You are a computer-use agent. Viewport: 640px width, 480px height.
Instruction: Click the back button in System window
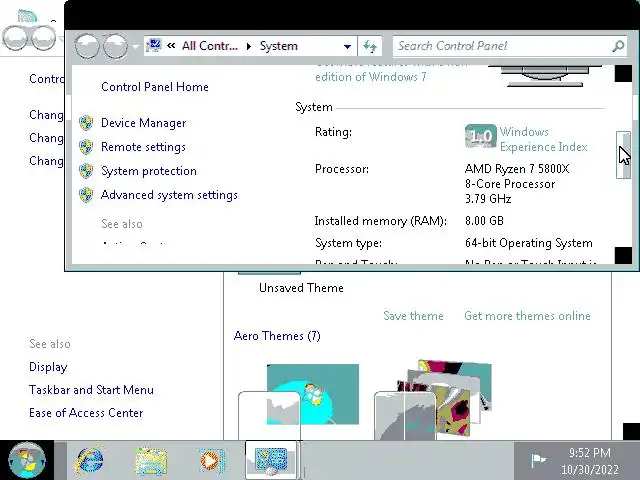87,46
